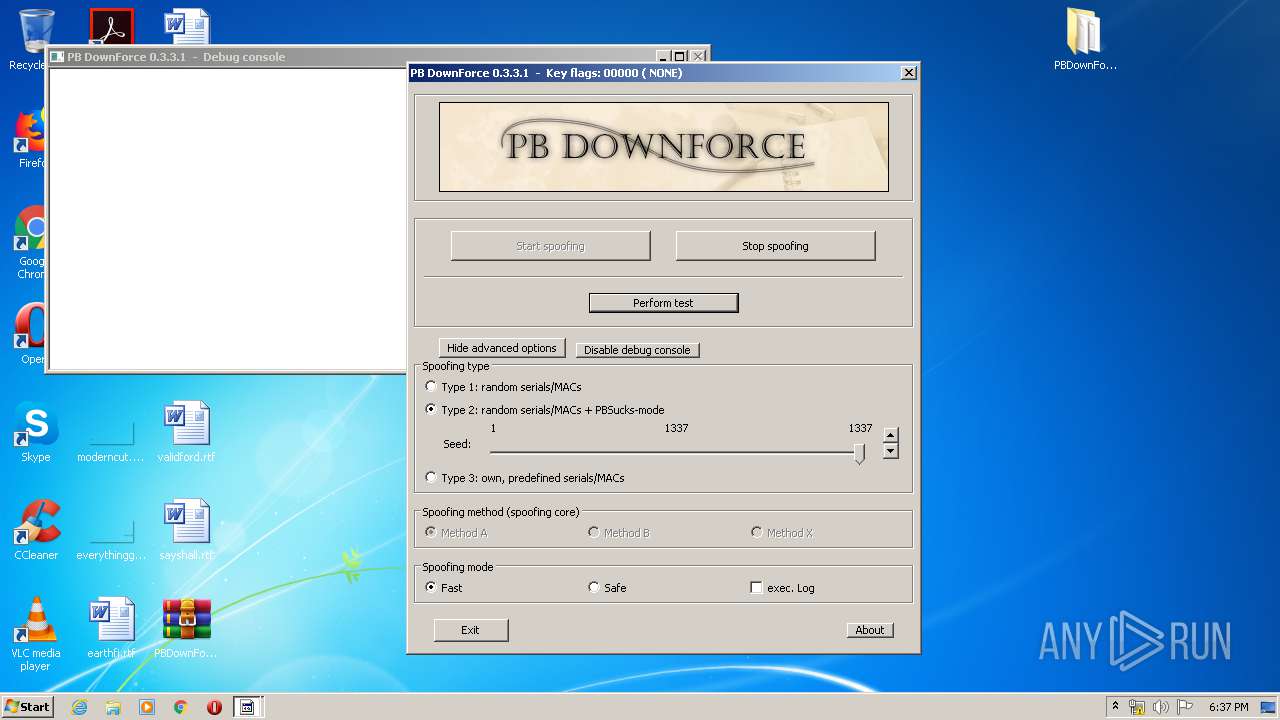This screenshot has width=1280, height=720.
Task: Select Type 2 PBSucks-mode spoofing
Action: click(431, 410)
